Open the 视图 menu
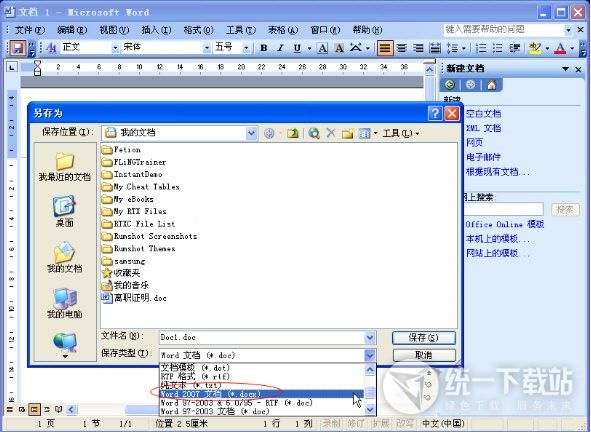 [114, 30]
